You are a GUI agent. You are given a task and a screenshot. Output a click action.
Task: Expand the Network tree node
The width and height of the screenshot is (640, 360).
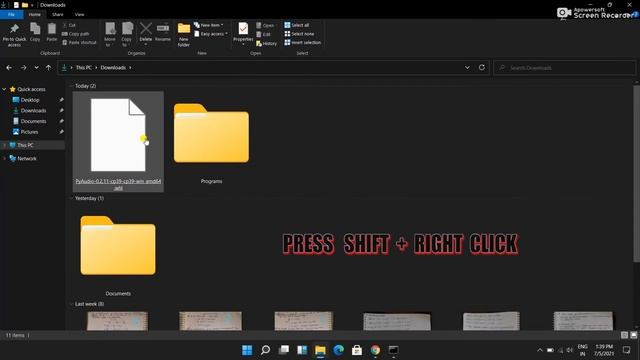click(4, 158)
